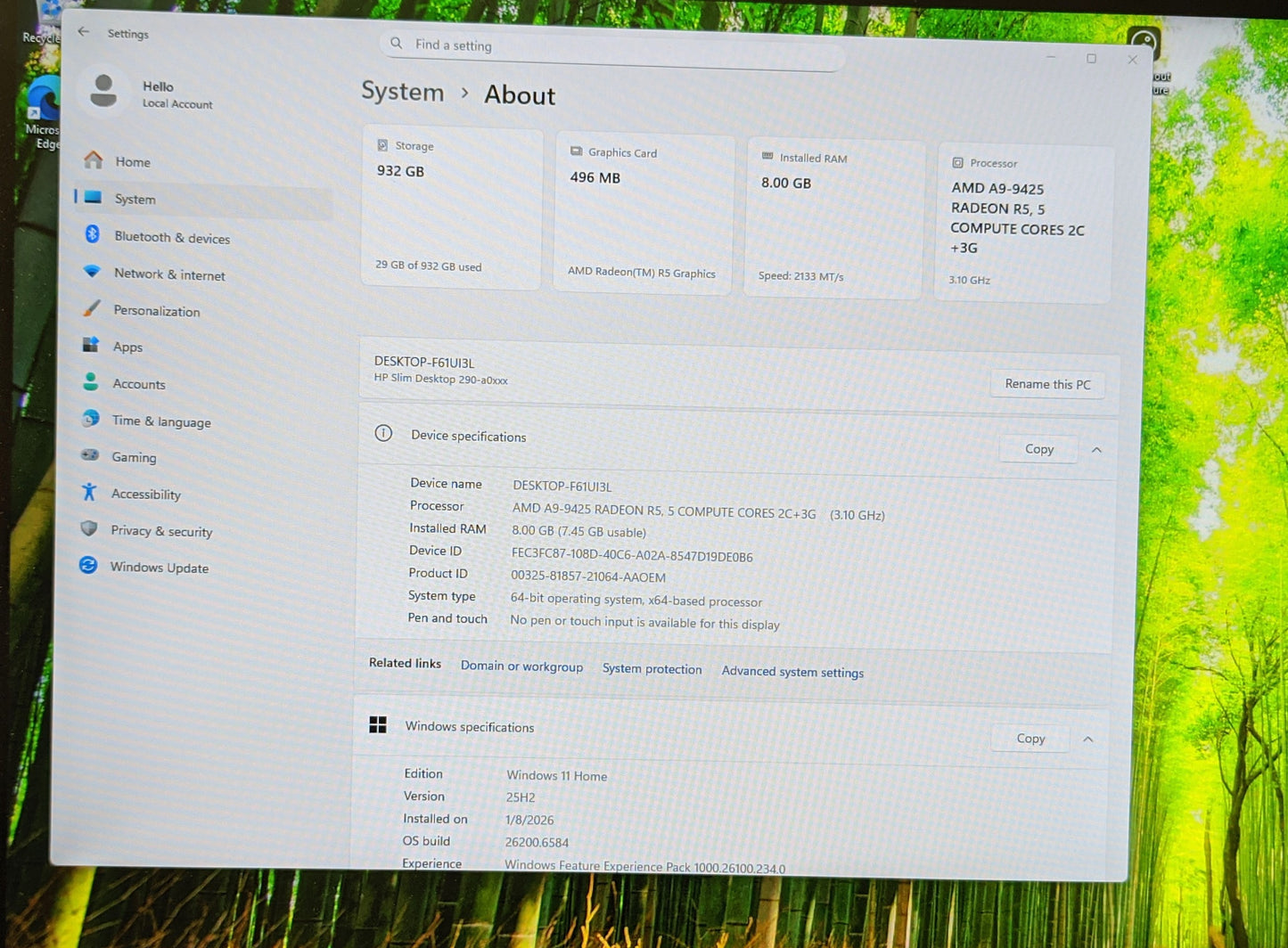Click the Device specifications info icon
1288x948 pixels.
(x=383, y=433)
